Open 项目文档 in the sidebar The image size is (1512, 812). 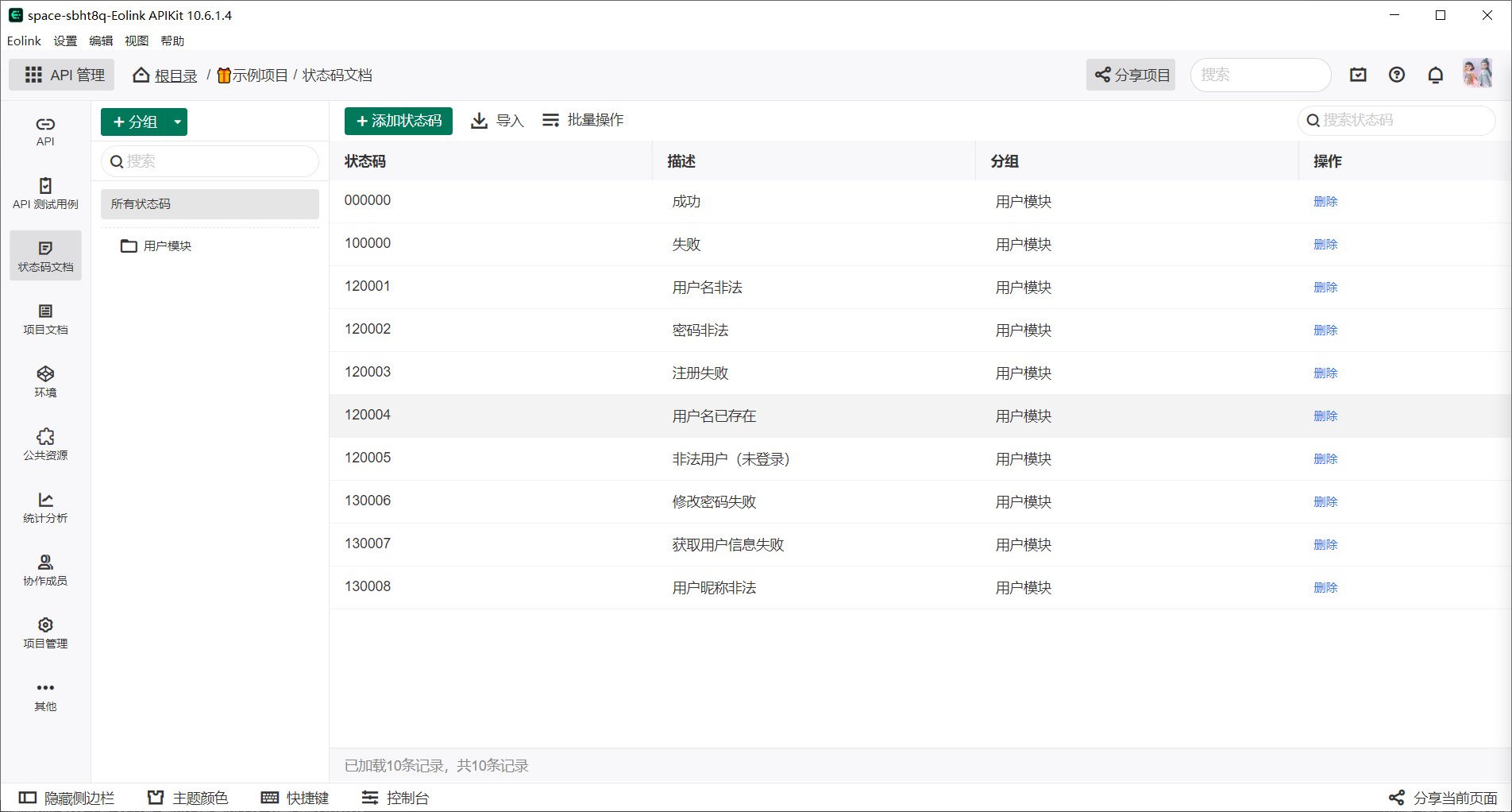coord(45,319)
